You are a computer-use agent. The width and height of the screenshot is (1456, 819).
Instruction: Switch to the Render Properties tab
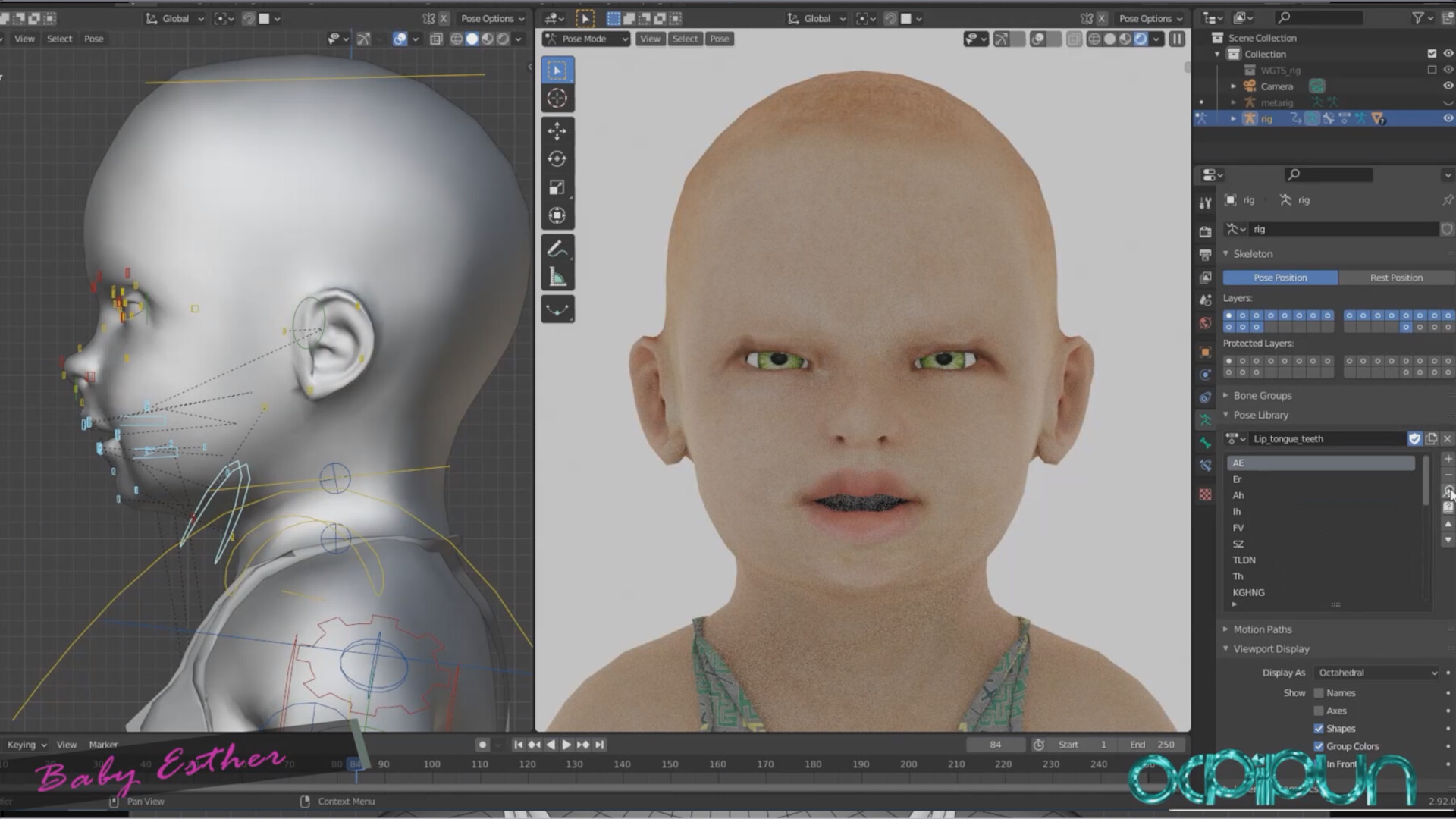[1206, 229]
